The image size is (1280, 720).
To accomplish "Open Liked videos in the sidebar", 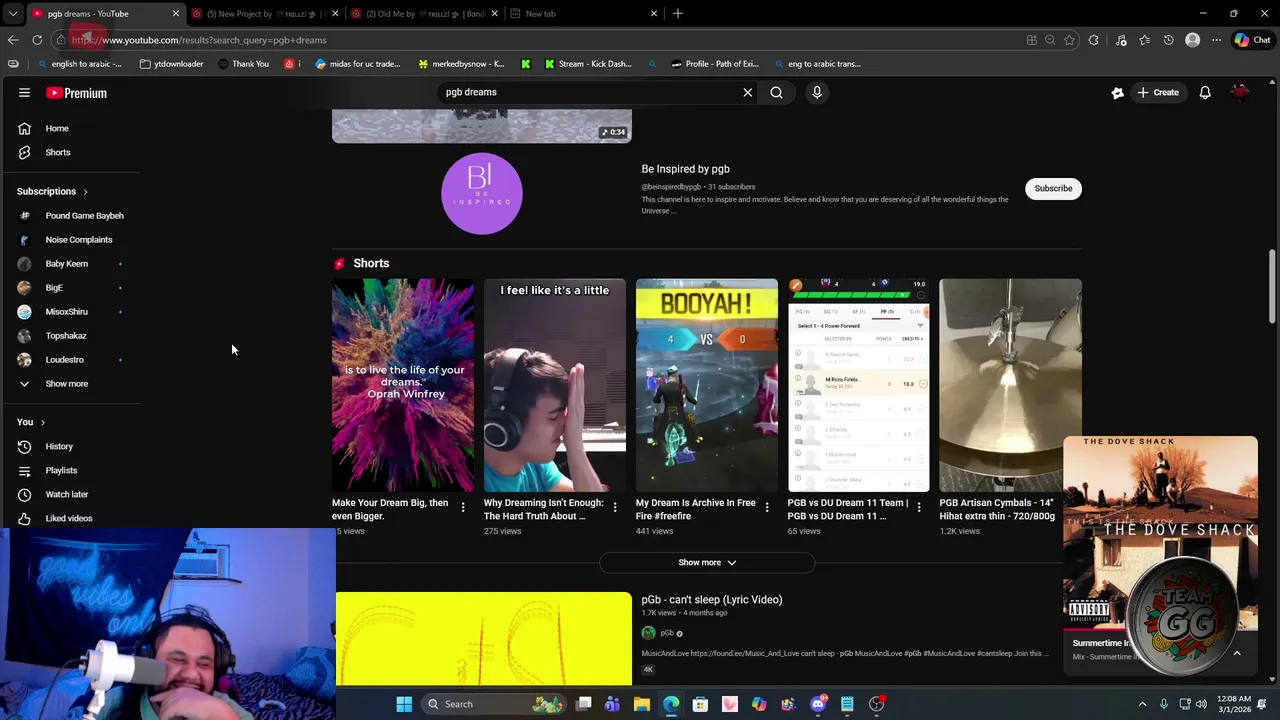I will [68, 518].
